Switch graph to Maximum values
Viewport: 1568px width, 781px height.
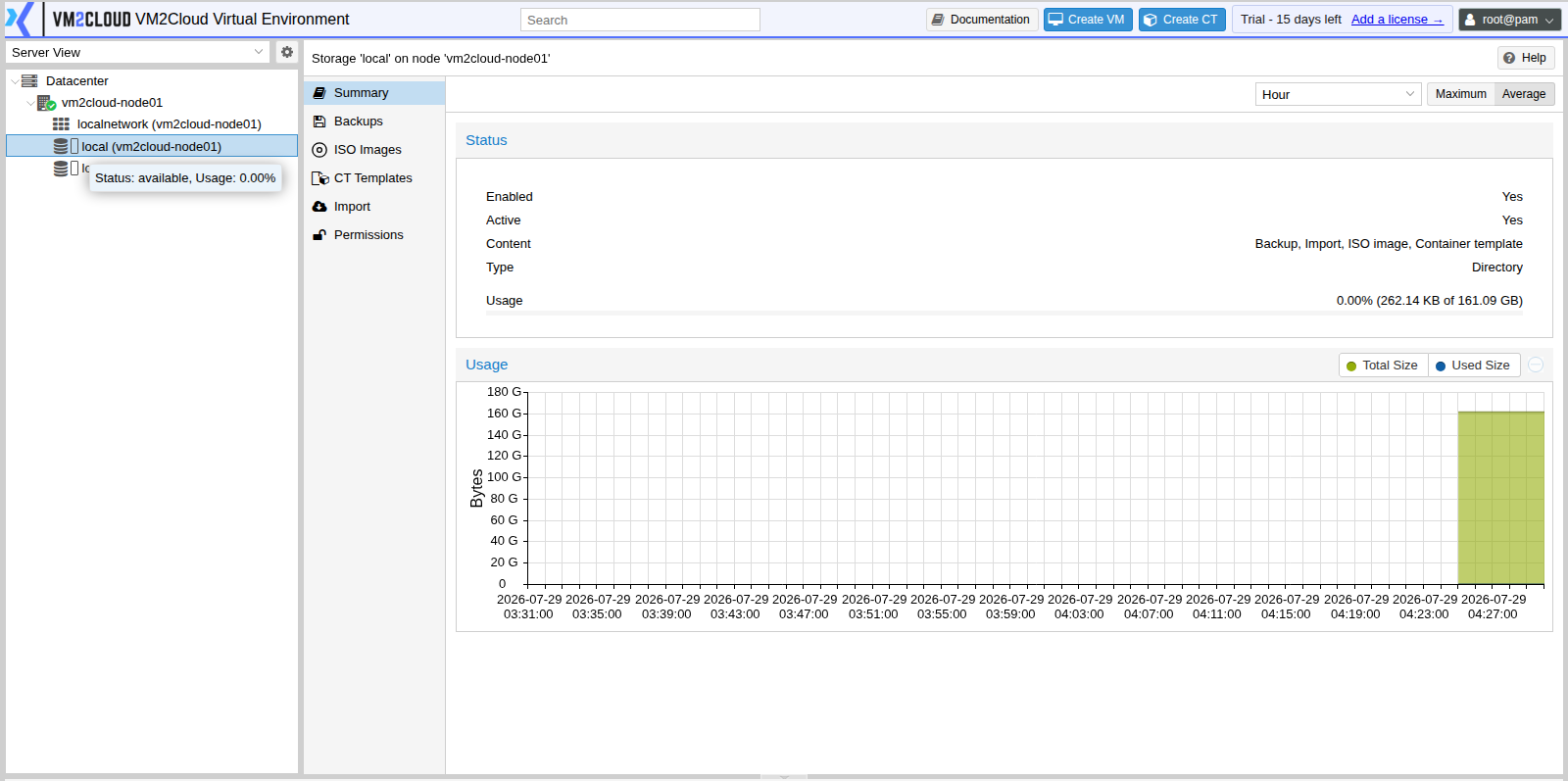point(1460,94)
